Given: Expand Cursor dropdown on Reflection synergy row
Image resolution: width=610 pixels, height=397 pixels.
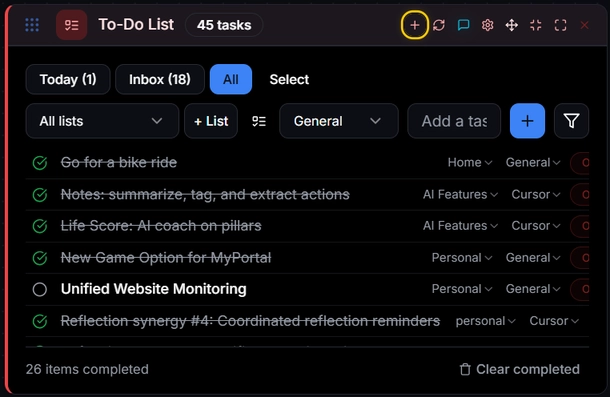Looking at the screenshot, I should pos(554,321).
